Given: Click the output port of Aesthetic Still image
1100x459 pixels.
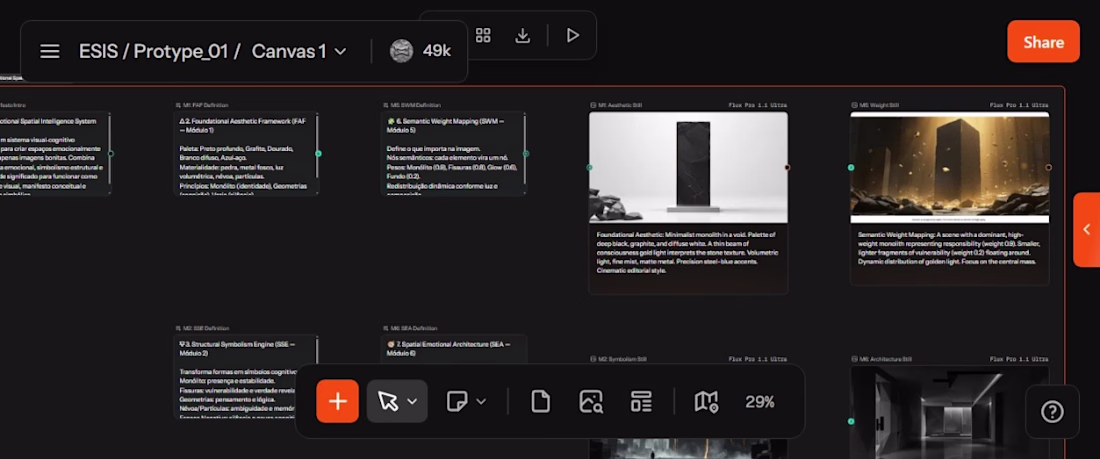Looking at the screenshot, I should point(787,168).
